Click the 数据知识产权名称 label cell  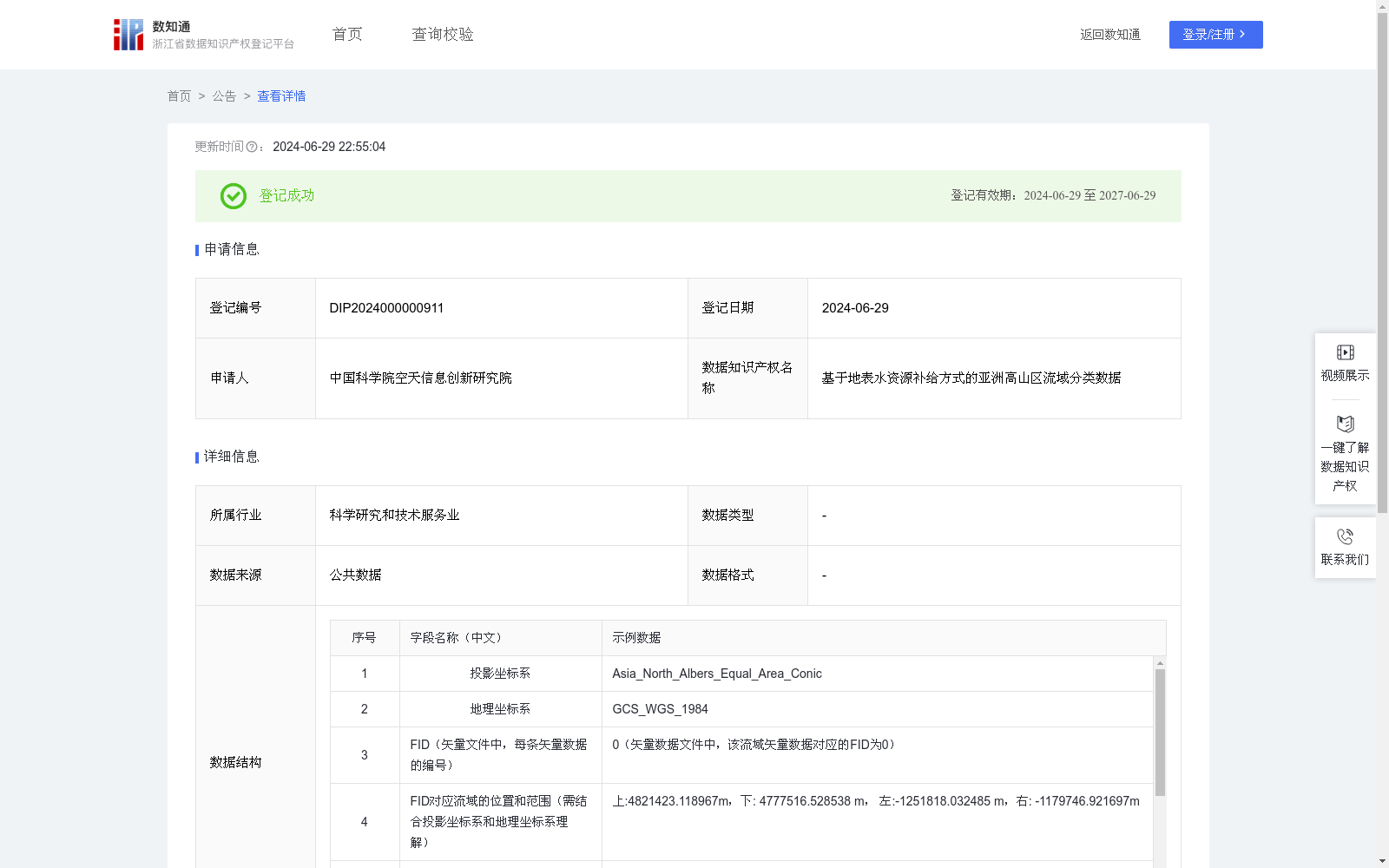point(747,378)
